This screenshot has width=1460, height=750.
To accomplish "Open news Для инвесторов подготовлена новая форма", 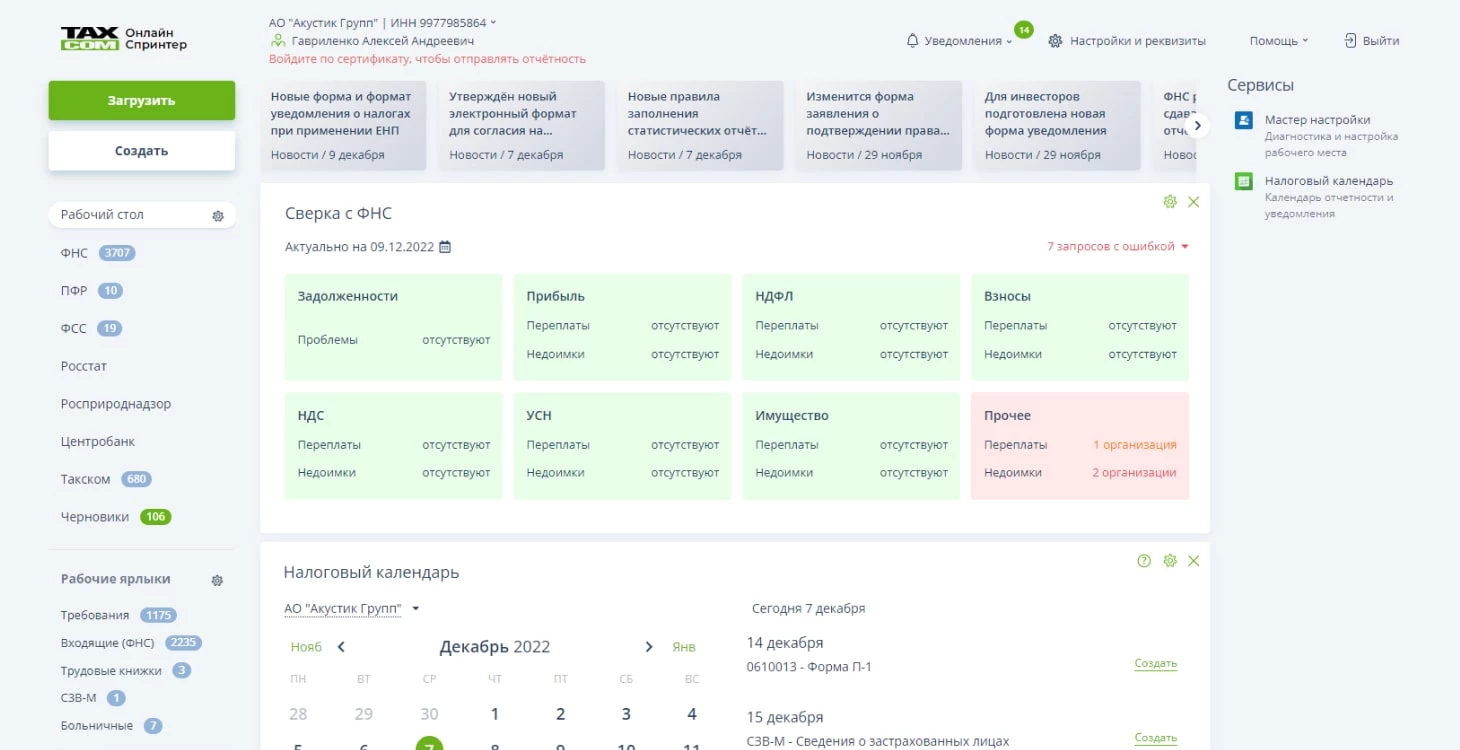I will point(1057,125).
